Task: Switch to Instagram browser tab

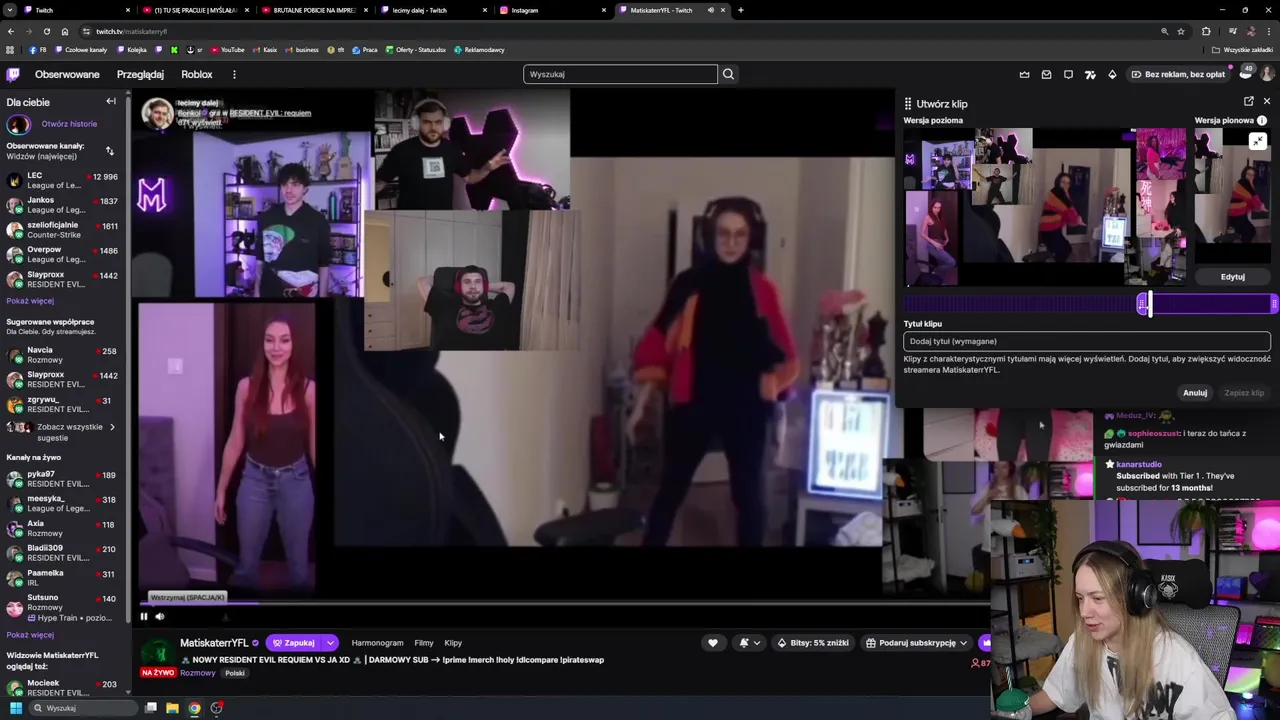Action: point(553,10)
